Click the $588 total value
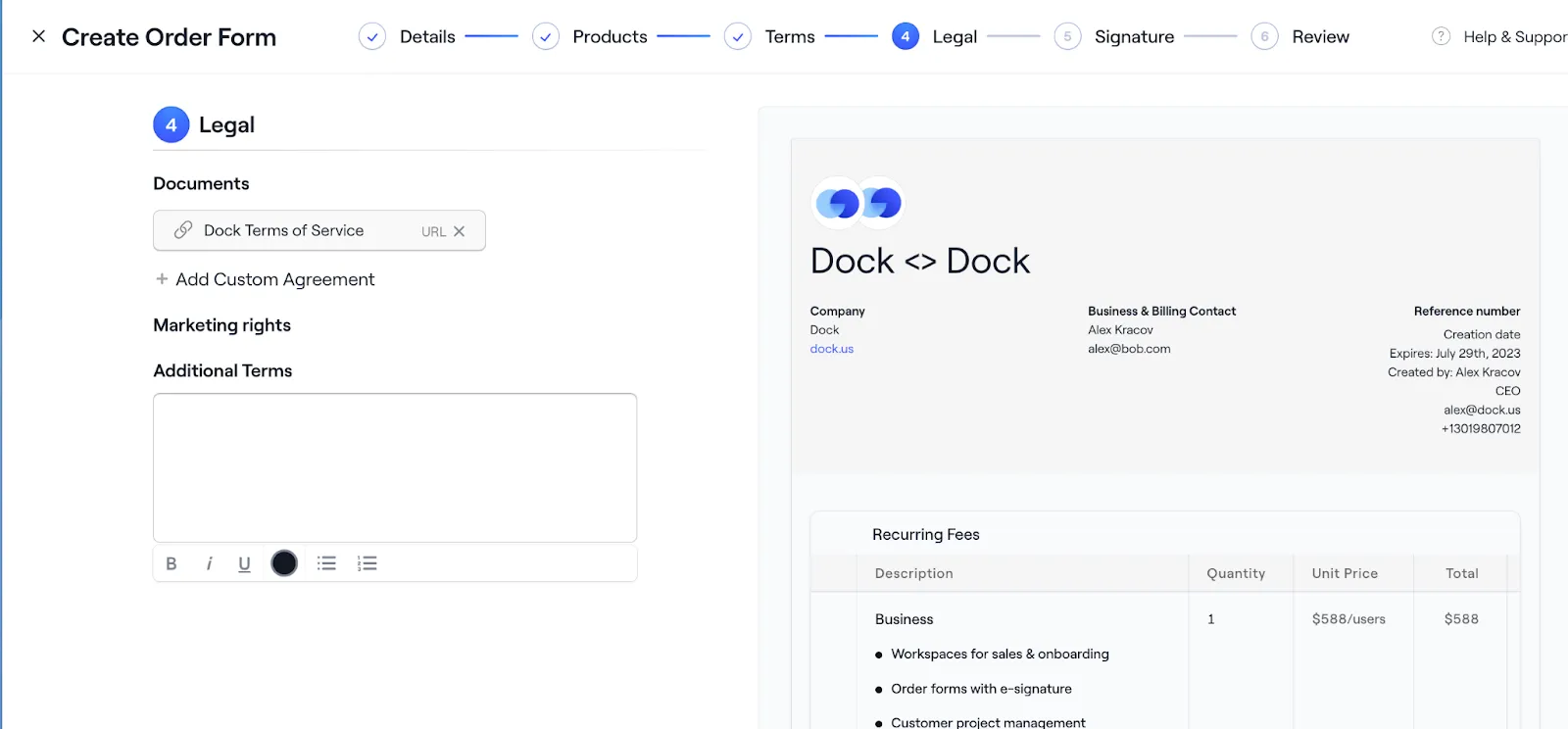 (x=1461, y=619)
